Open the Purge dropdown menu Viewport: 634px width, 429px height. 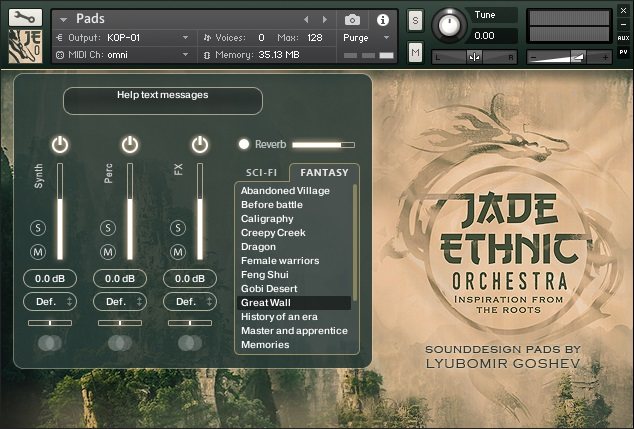366,38
